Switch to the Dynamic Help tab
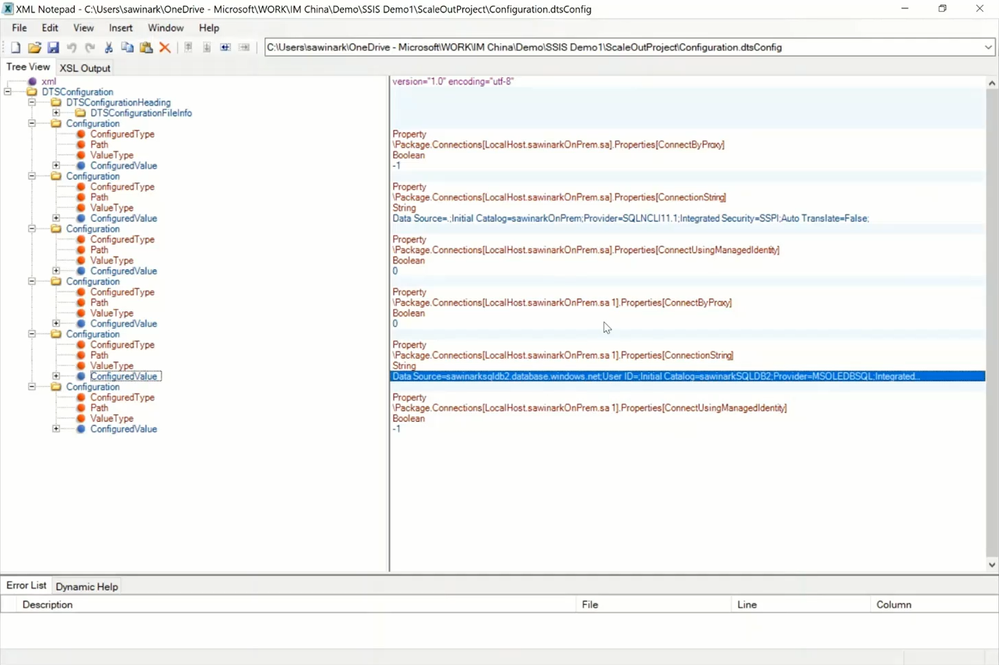The image size is (999, 665). coord(87,587)
